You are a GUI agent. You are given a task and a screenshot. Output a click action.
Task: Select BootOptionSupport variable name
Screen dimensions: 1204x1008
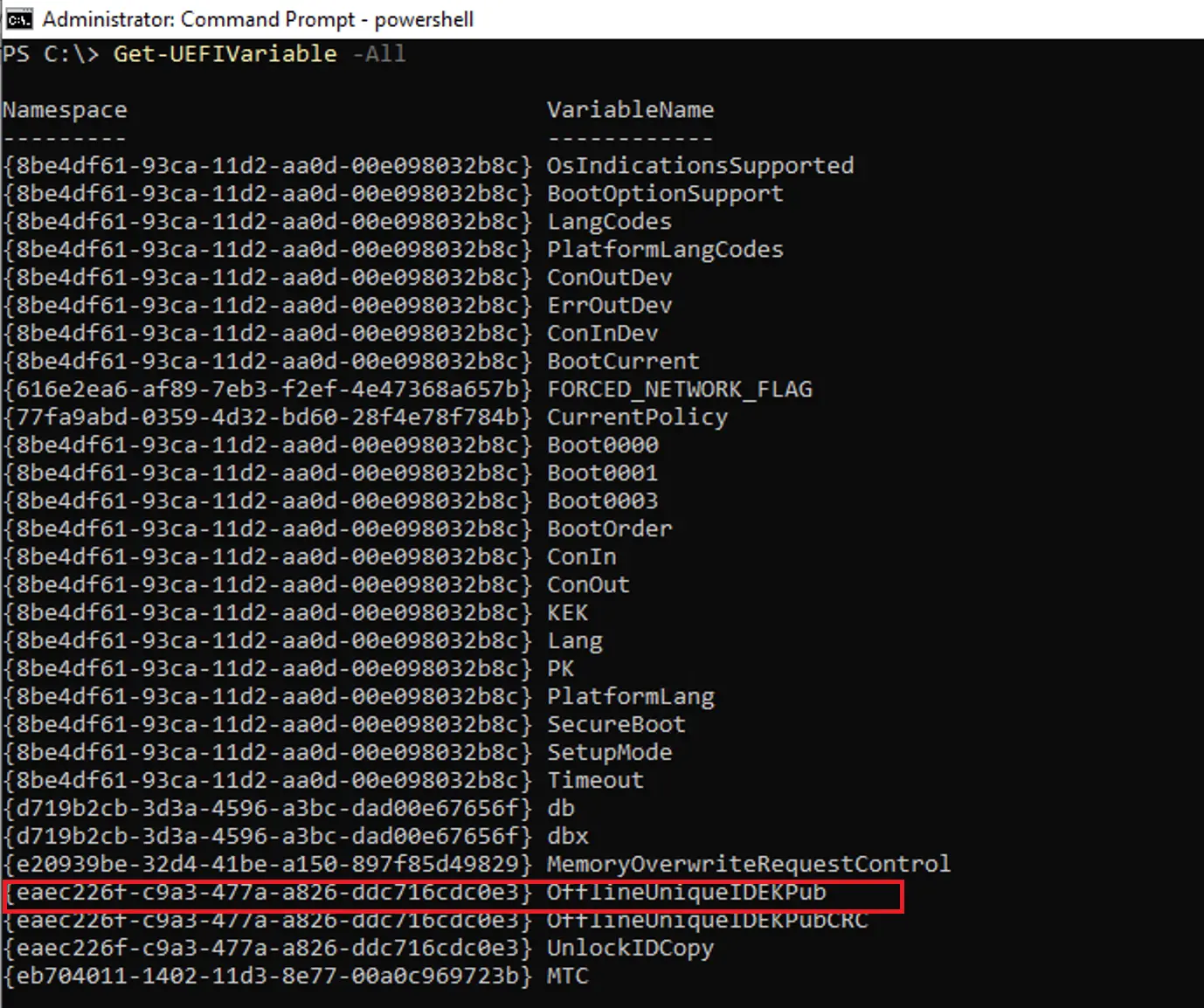point(665,194)
